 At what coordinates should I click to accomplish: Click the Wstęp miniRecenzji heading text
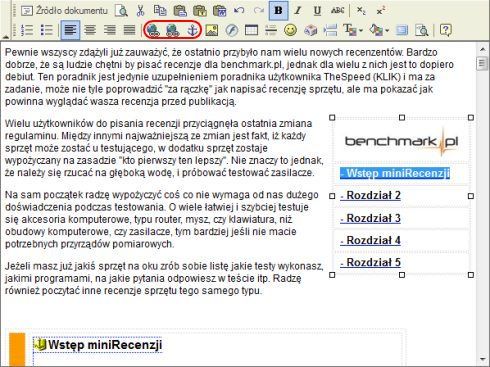point(105,345)
